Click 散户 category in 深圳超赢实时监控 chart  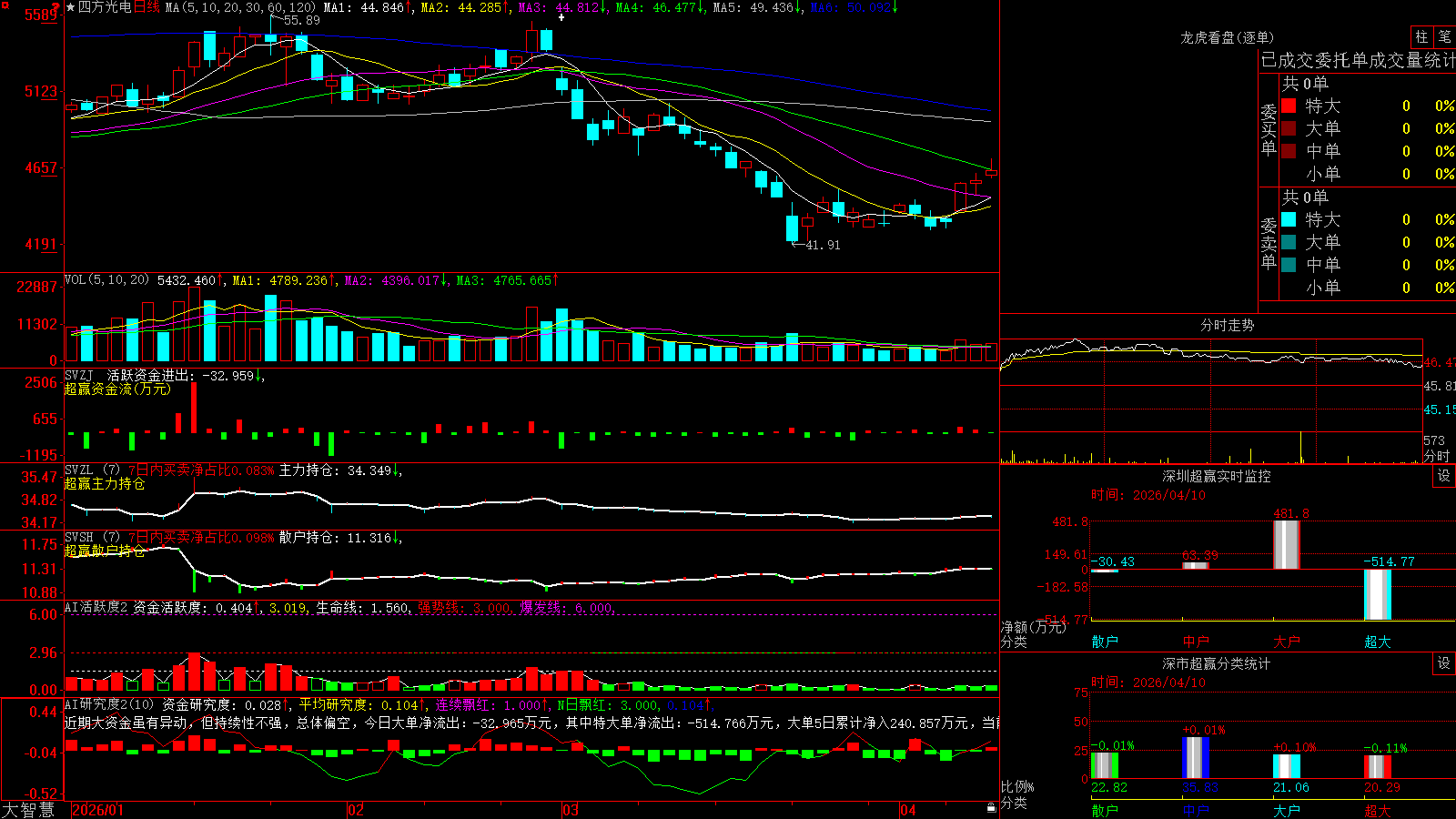pyautogui.click(x=1105, y=642)
